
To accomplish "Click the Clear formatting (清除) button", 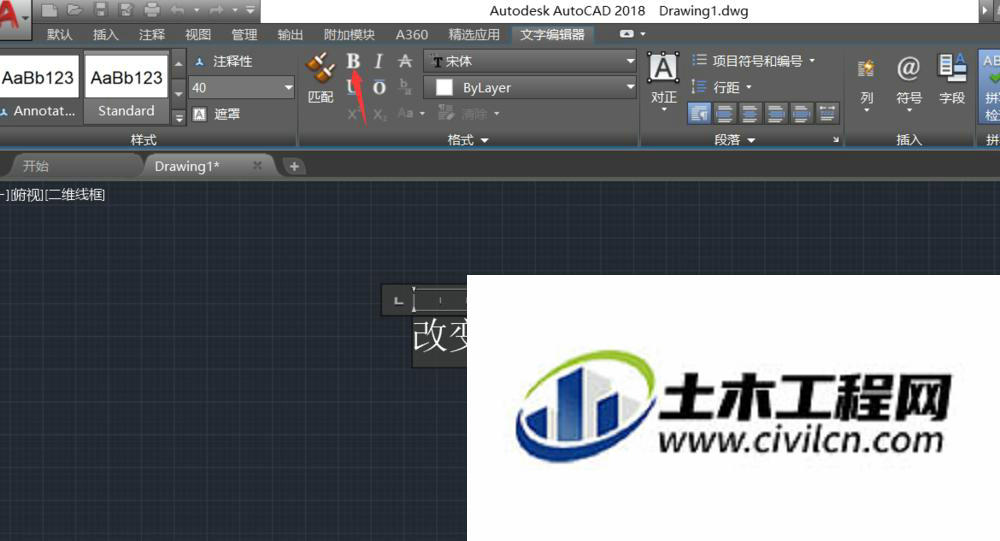I will (468, 114).
